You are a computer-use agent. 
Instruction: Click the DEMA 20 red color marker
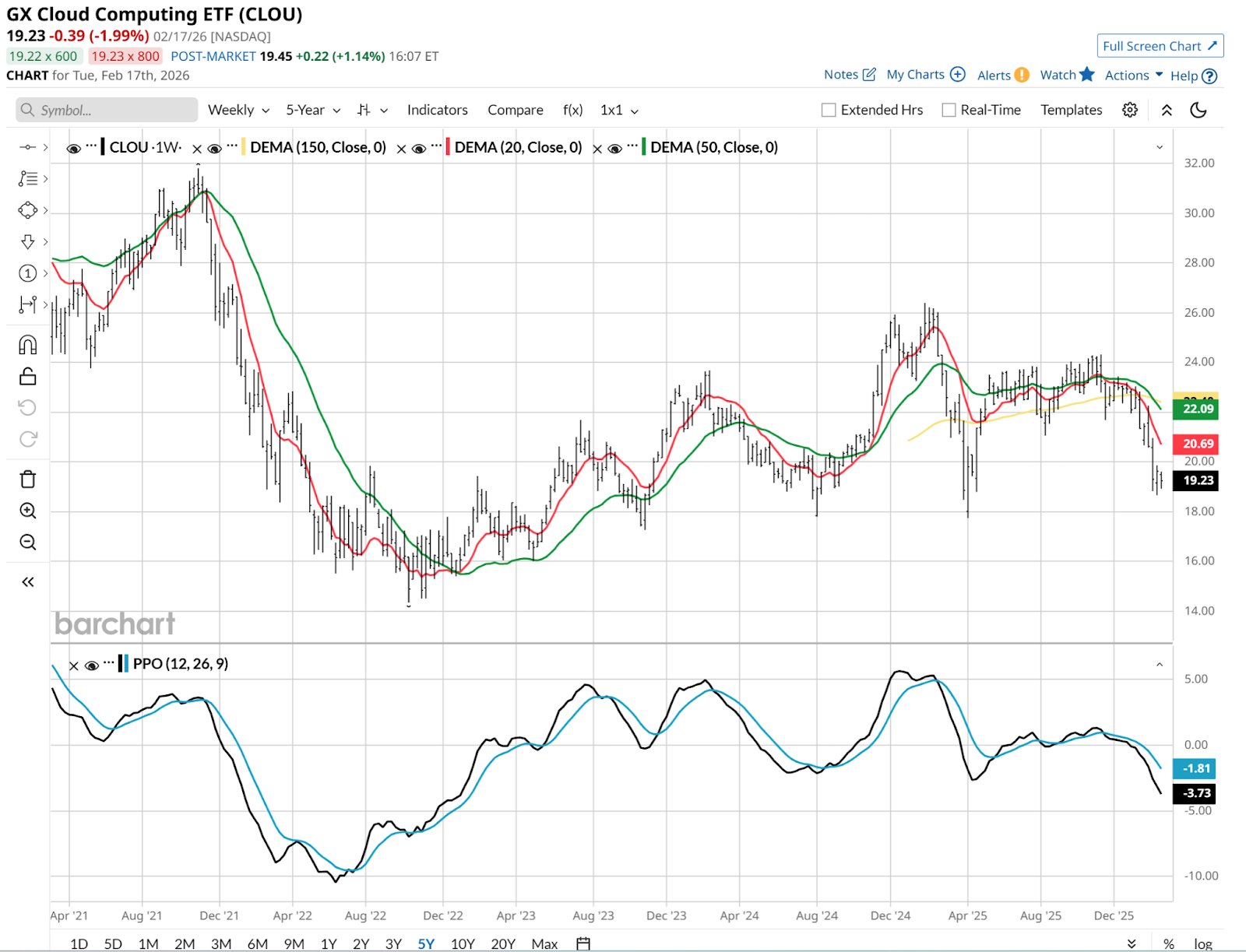[x=448, y=147]
